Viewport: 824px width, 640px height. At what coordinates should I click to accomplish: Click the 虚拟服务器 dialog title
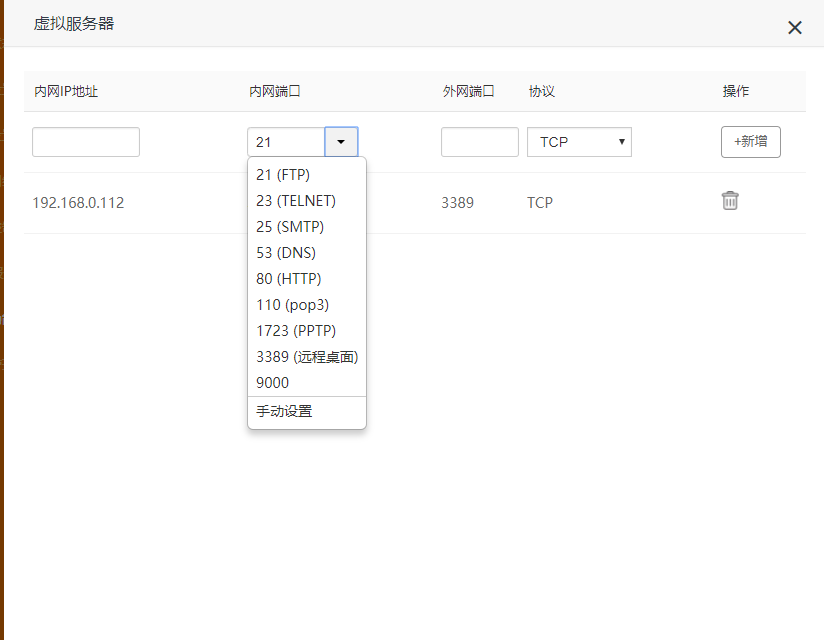pos(74,24)
